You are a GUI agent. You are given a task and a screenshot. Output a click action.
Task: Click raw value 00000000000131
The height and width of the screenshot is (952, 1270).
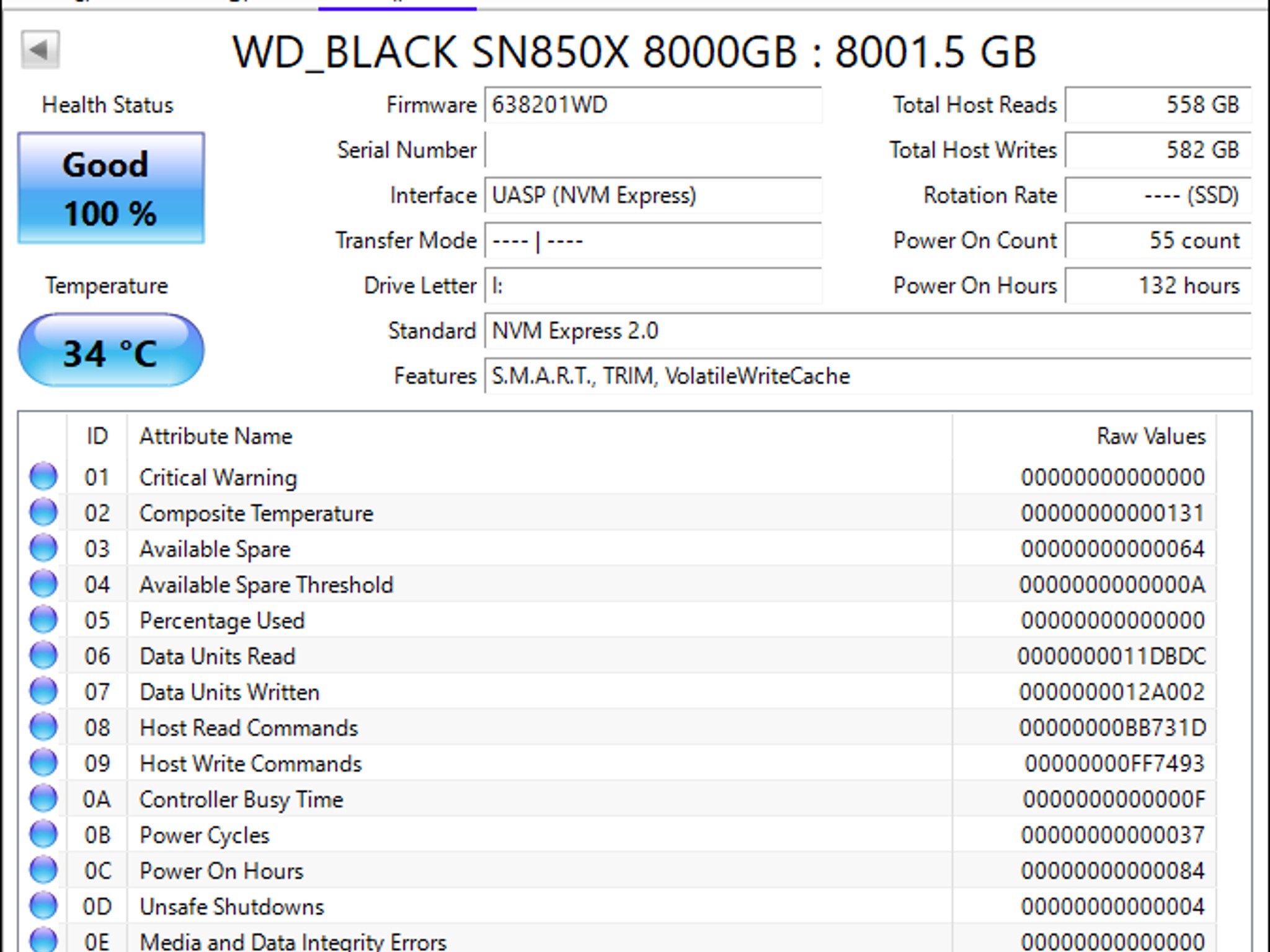tap(1113, 513)
